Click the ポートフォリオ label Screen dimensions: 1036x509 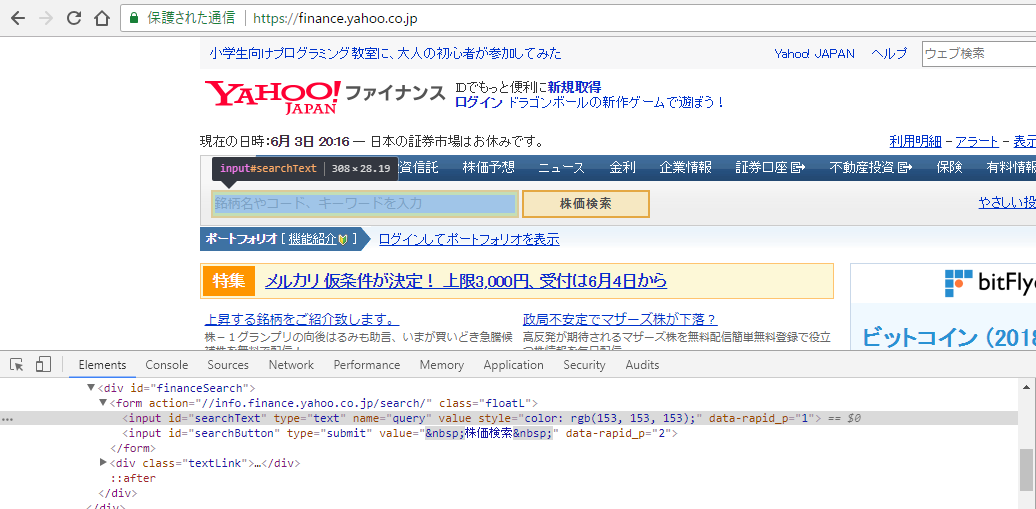(240, 239)
